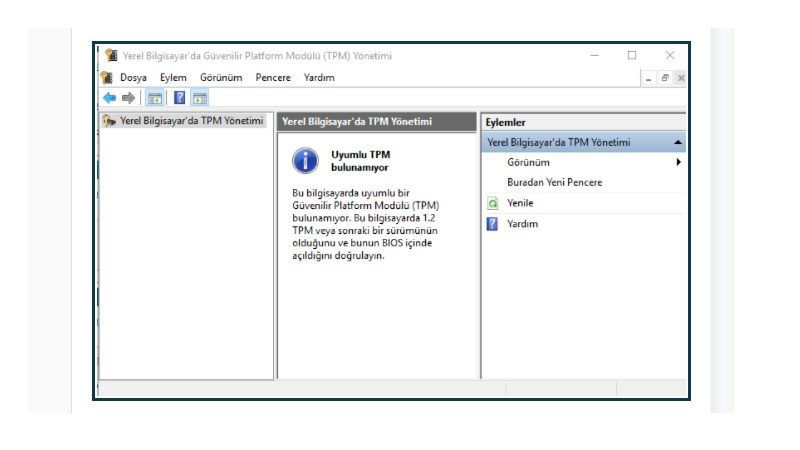This screenshot has height=450, width=800.
Task: Toggle the Show/Hide Action Pane toolbar icon
Action: [199, 98]
